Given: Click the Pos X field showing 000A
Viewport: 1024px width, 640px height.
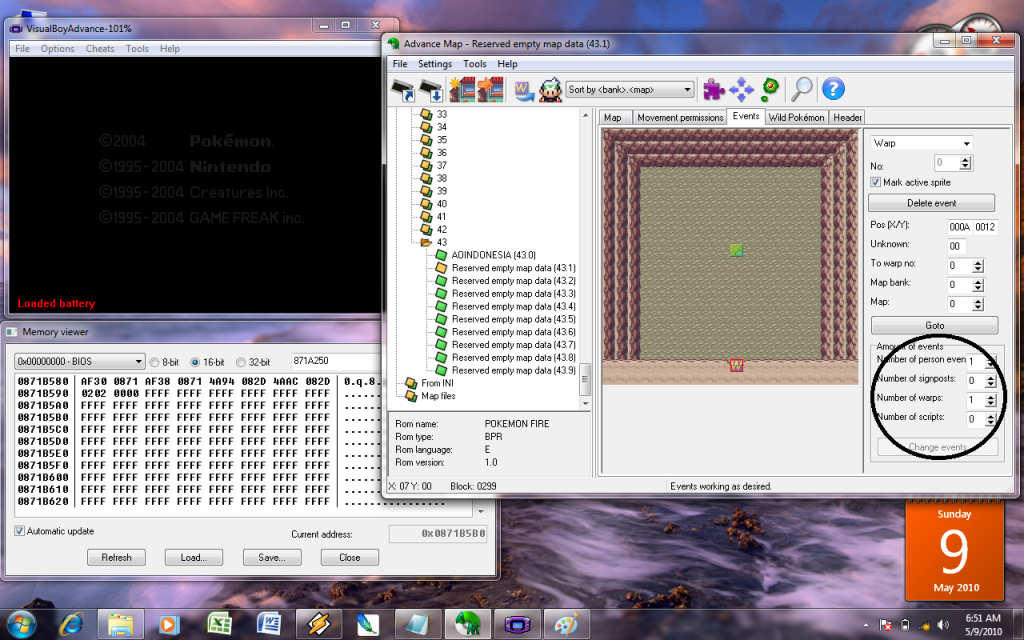Looking at the screenshot, I should tap(959, 227).
